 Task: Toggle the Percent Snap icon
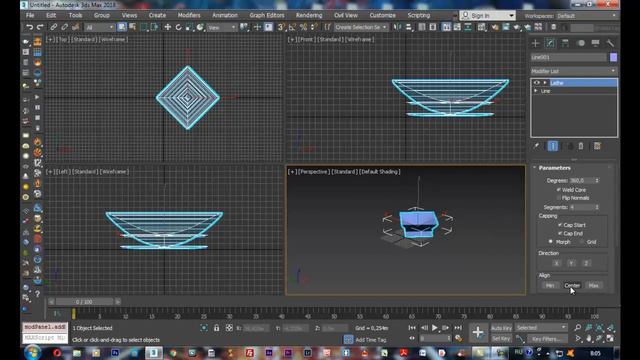click(303, 27)
